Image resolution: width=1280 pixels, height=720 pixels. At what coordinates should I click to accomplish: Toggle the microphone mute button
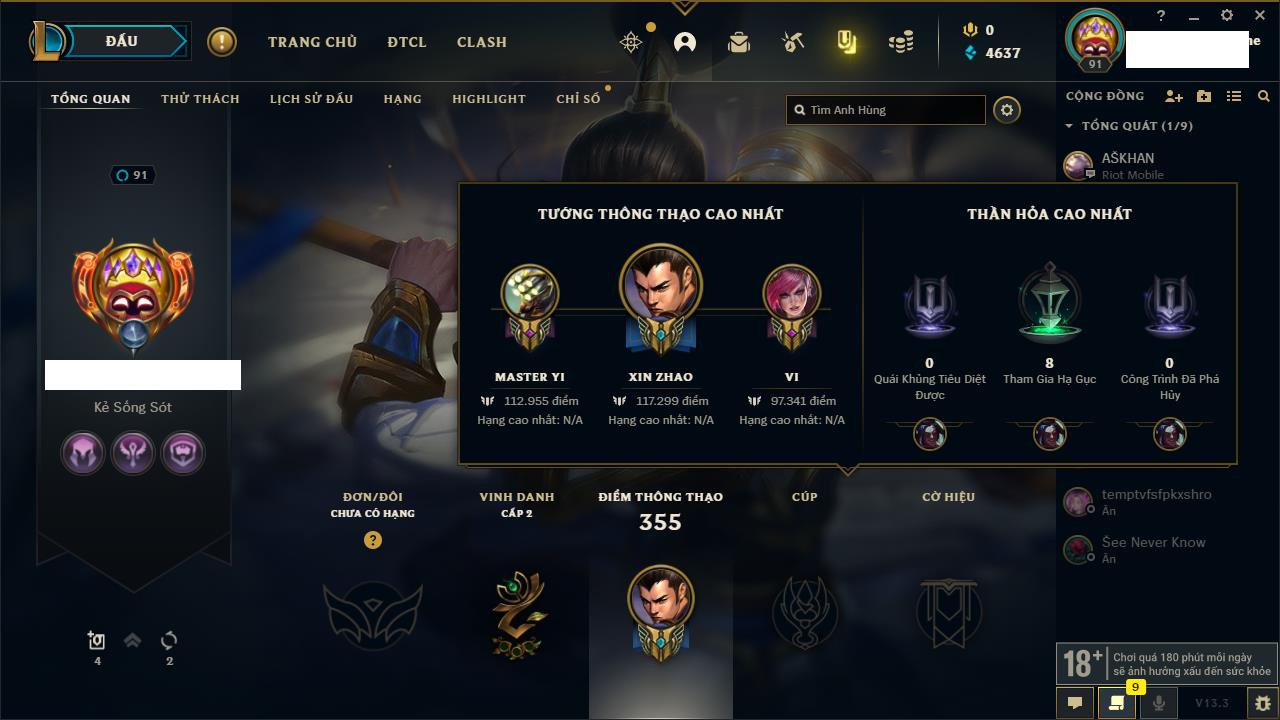(x=1158, y=702)
